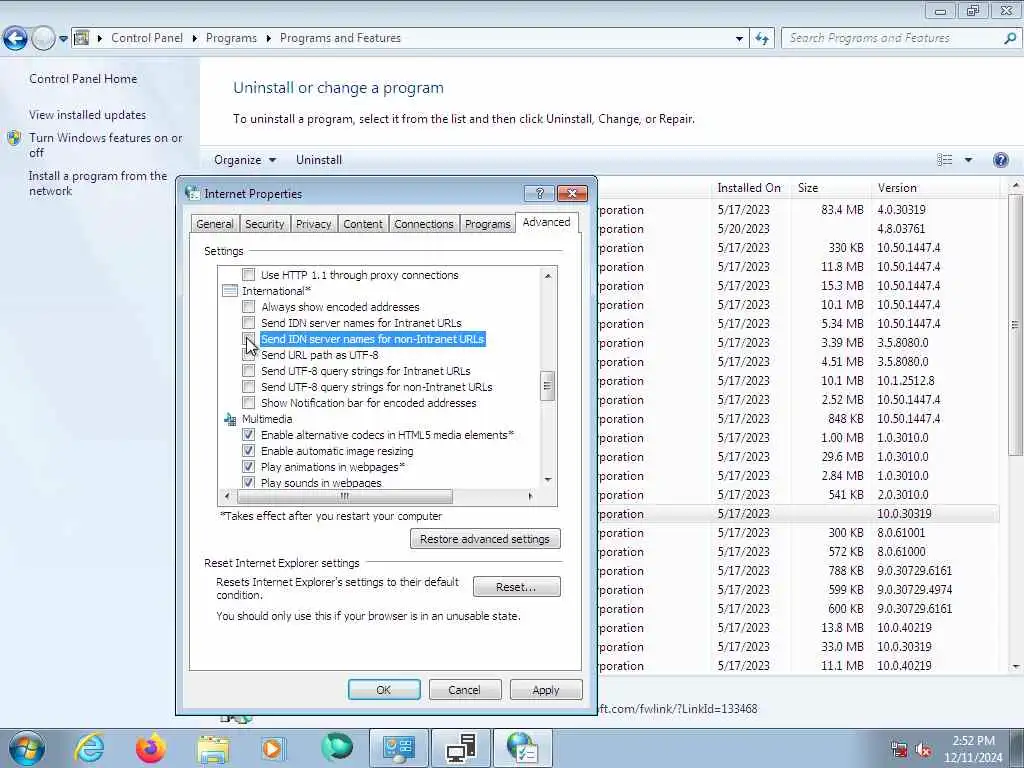Image resolution: width=1024 pixels, height=768 pixels.
Task: Go back with the Back arrow button
Action: pos(15,39)
